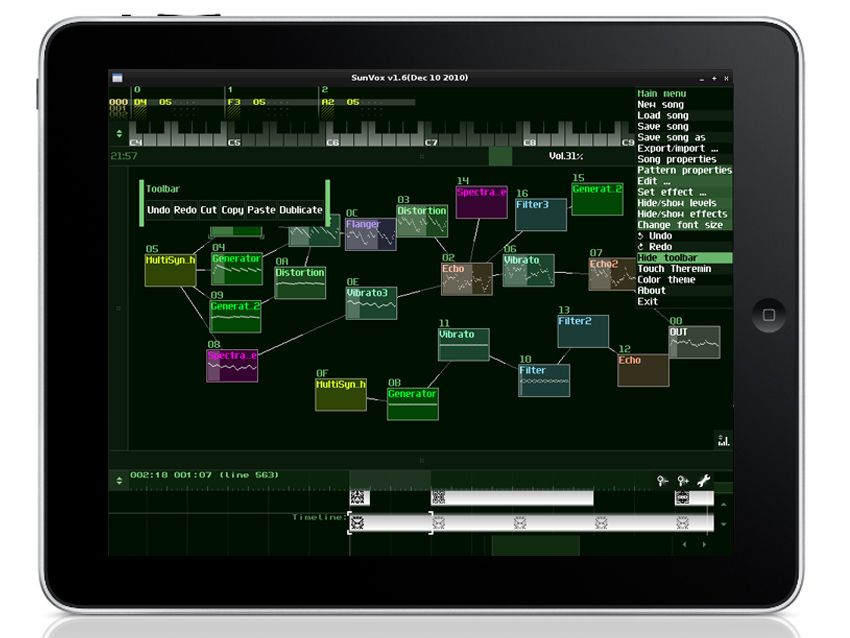Hide the toolbar via the highlighted menu entry

(x=667, y=257)
